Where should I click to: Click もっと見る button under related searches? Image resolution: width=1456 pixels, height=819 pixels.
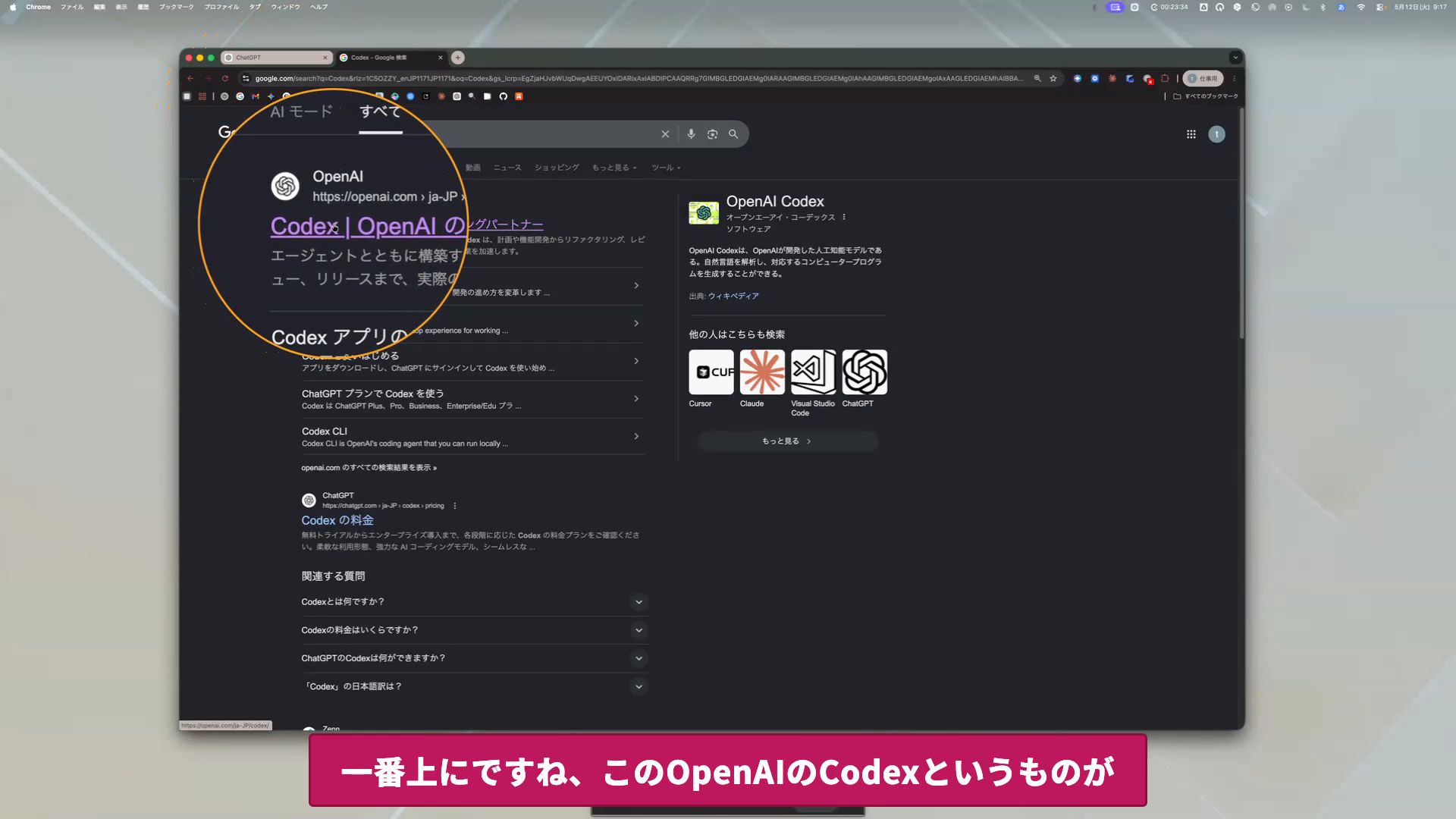coord(787,441)
